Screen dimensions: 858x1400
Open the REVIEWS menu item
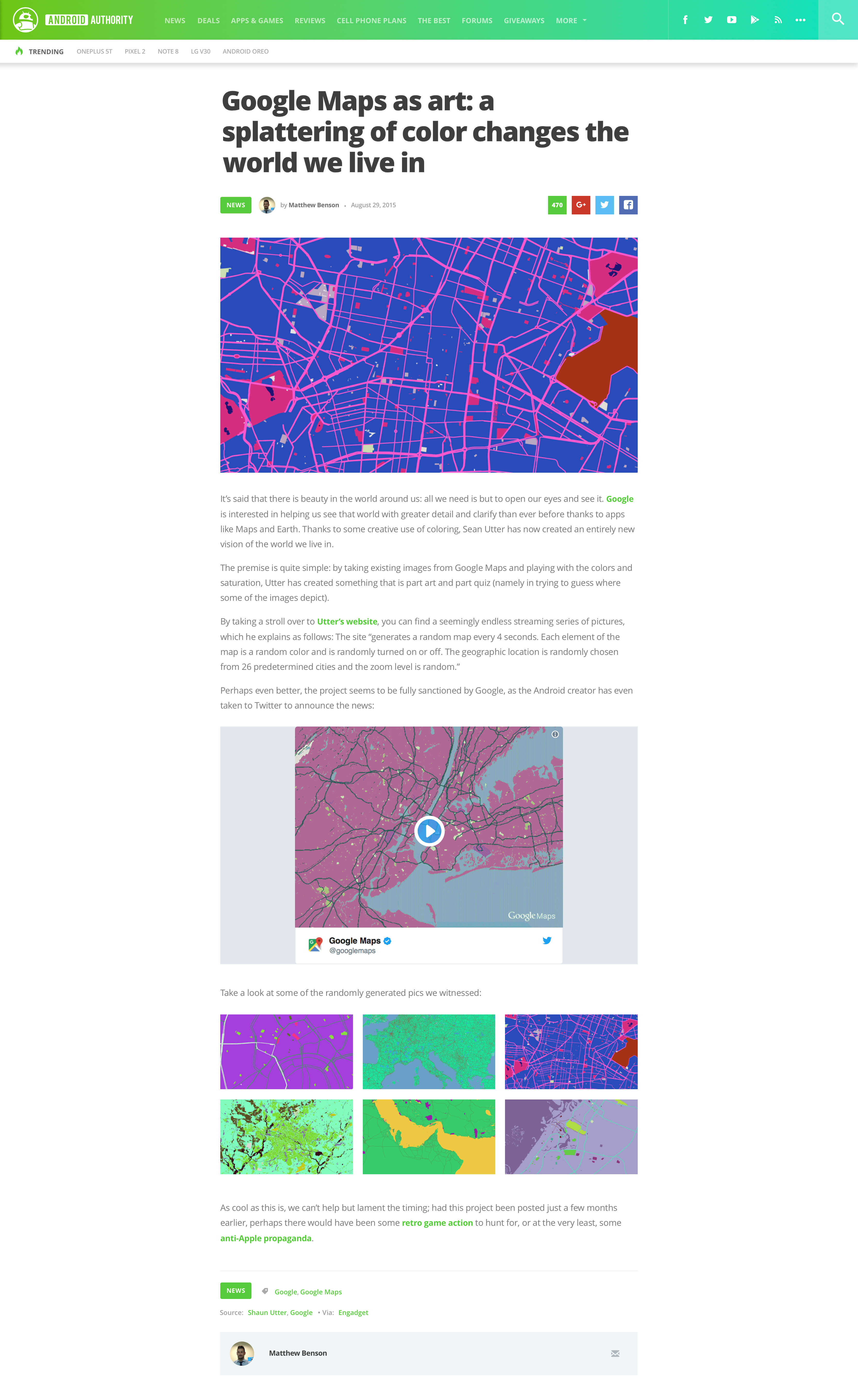tap(310, 20)
